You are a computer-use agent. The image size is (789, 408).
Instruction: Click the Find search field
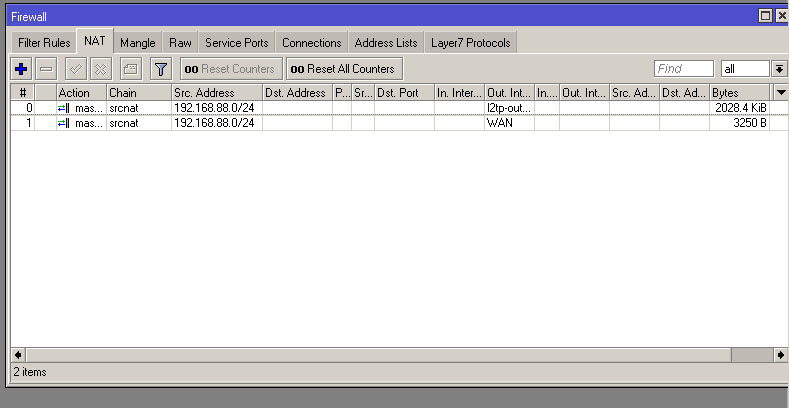[684, 69]
